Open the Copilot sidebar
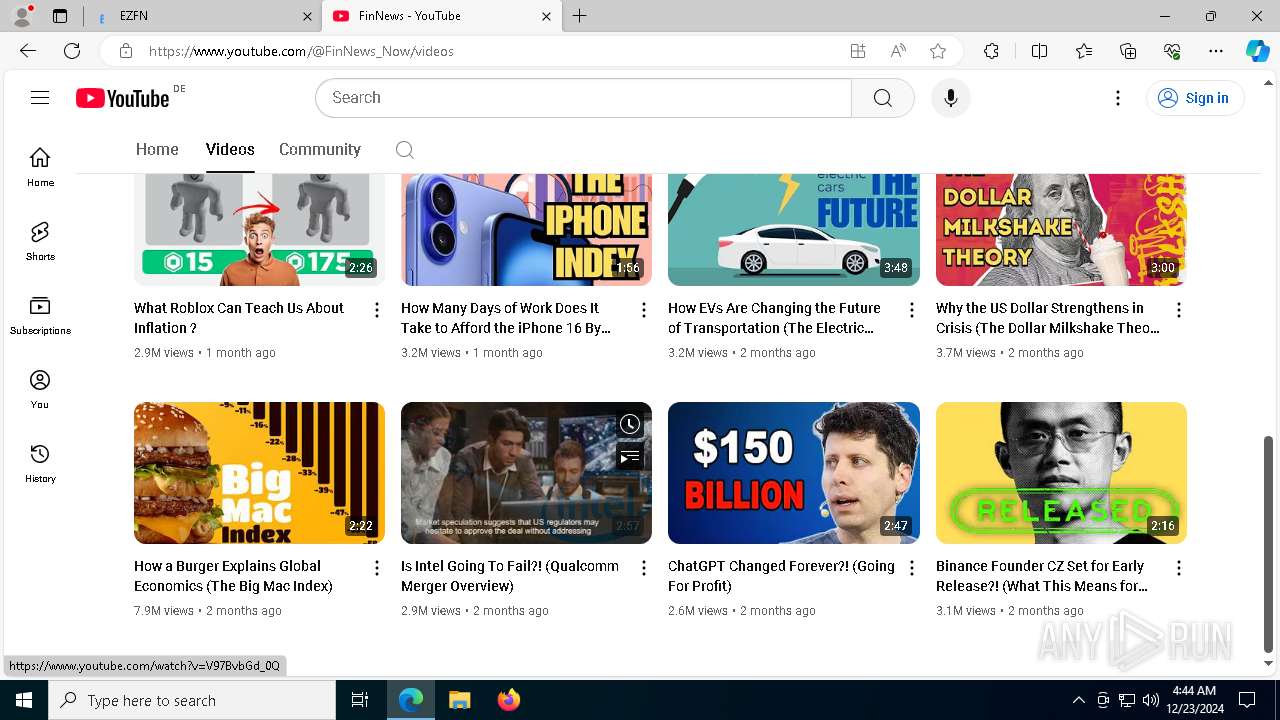Screen dimensions: 1280x720 [x=1257, y=51]
